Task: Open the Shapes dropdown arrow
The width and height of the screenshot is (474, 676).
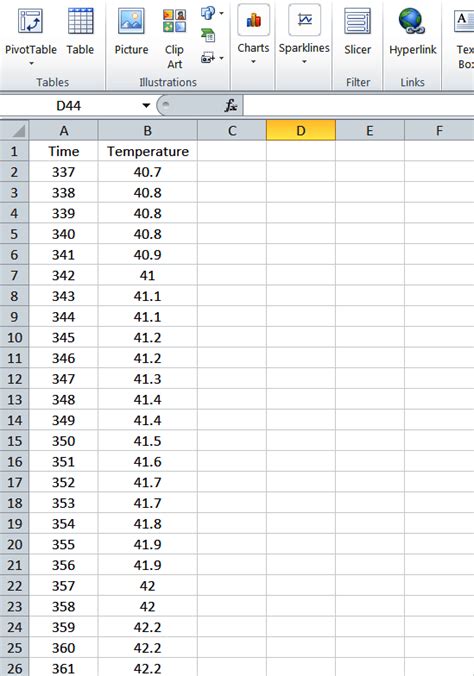Action: click(222, 13)
